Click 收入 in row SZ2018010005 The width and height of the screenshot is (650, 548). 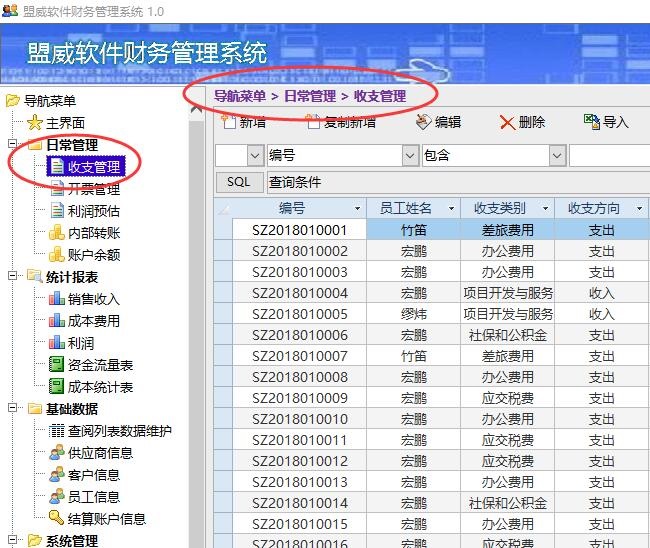[601, 314]
